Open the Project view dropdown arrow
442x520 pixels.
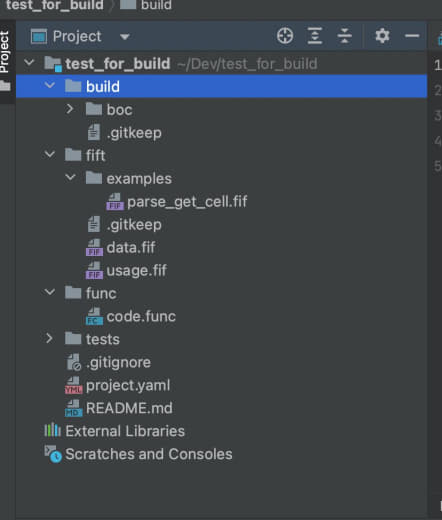(124, 37)
